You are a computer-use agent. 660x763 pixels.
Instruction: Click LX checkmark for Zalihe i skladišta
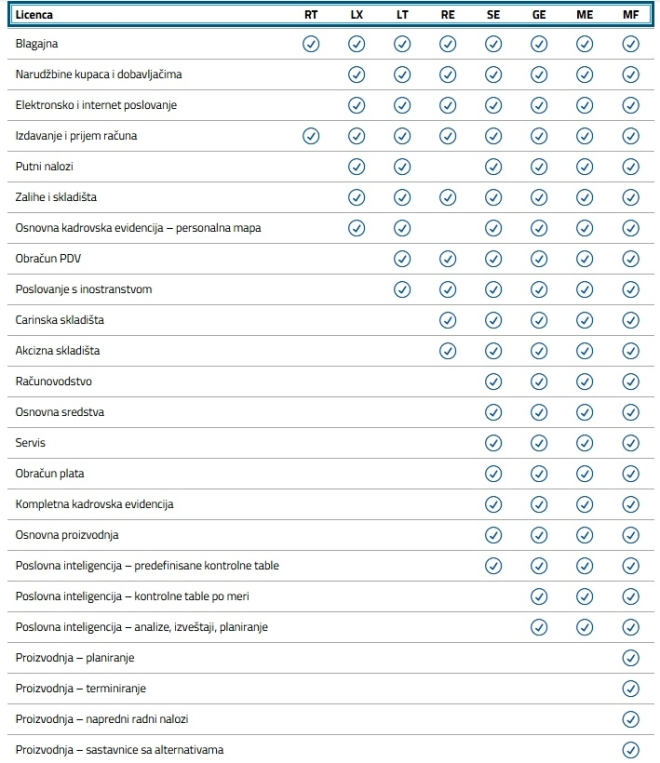pos(357,197)
